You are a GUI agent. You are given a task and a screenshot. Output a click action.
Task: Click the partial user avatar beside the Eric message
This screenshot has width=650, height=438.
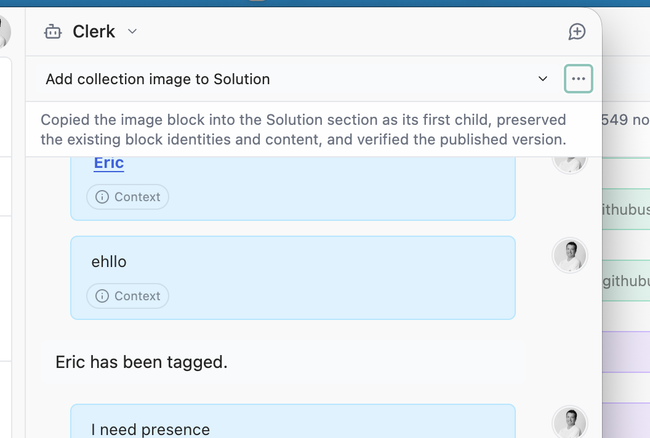570,165
